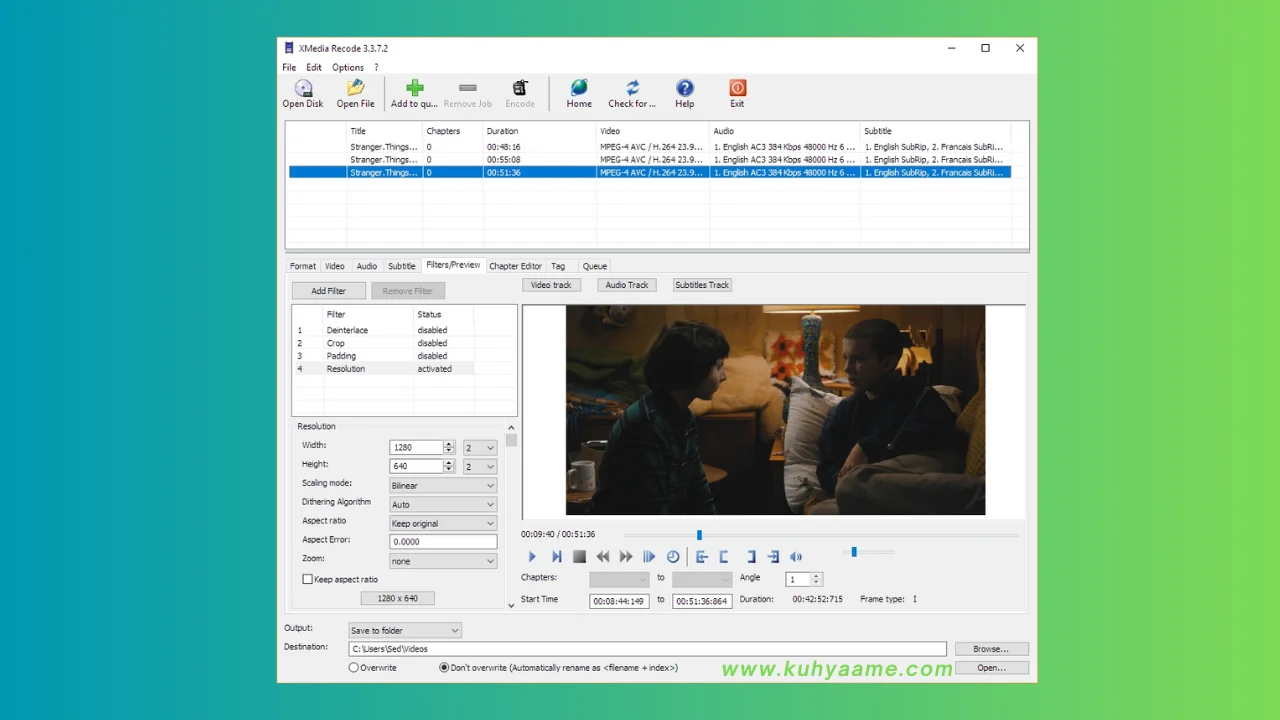1280x720 pixels.
Task: Open the Width divisor dropdown
Action: [479, 448]
